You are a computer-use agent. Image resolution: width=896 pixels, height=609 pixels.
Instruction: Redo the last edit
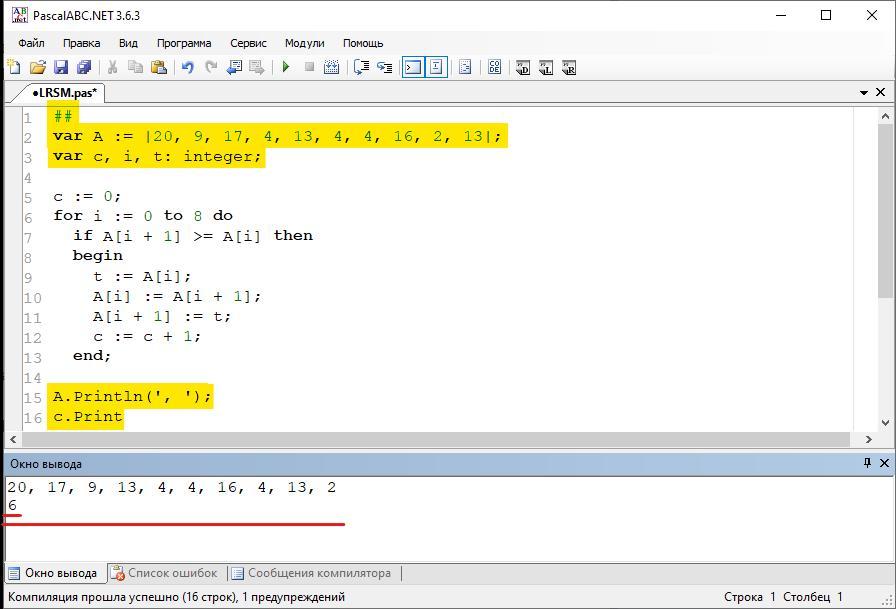pyautogui.click(x=211, y=67)
